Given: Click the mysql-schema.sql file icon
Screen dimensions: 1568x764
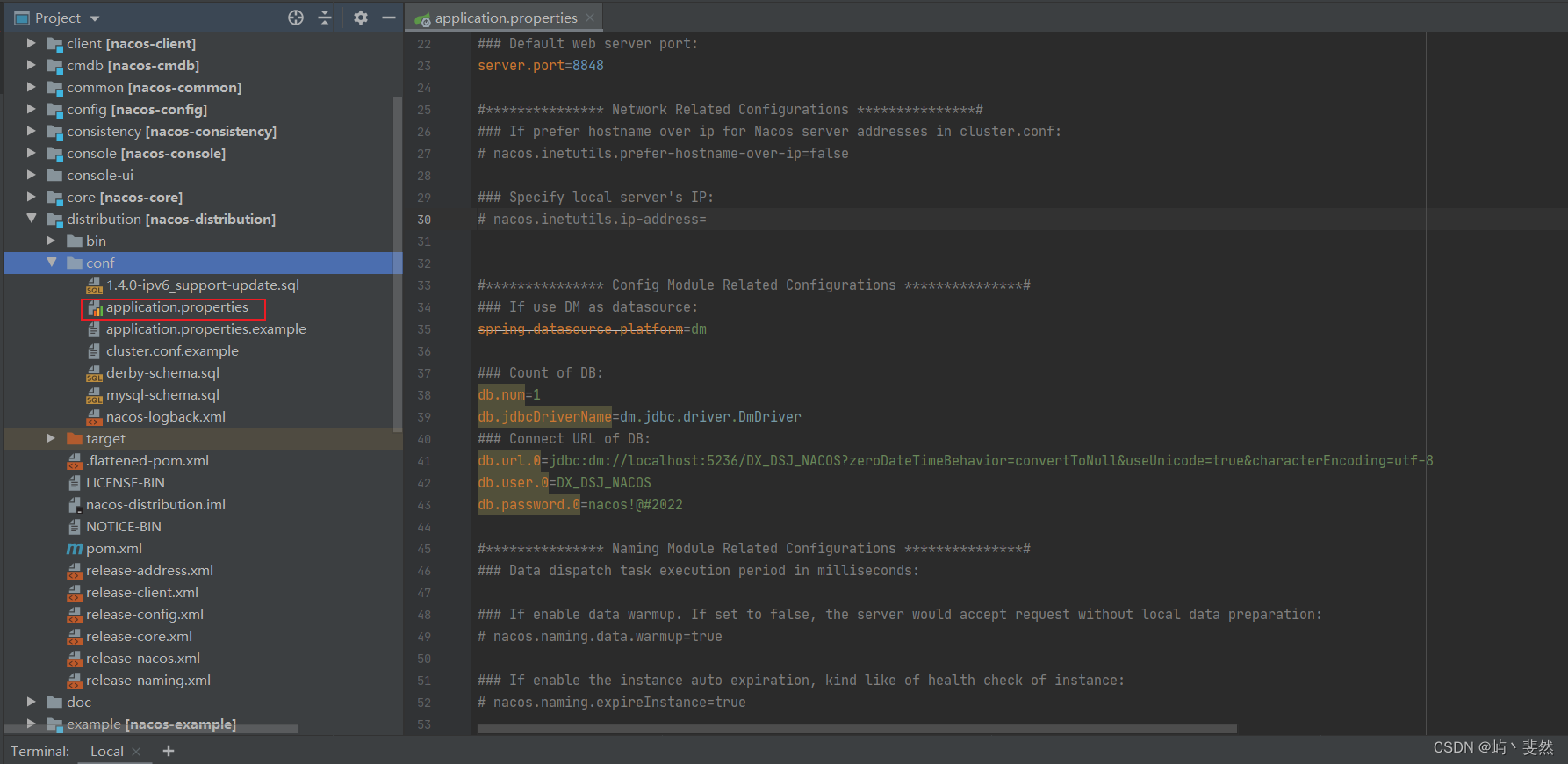Looking at the screenshot, I should (x=94, y=395).
